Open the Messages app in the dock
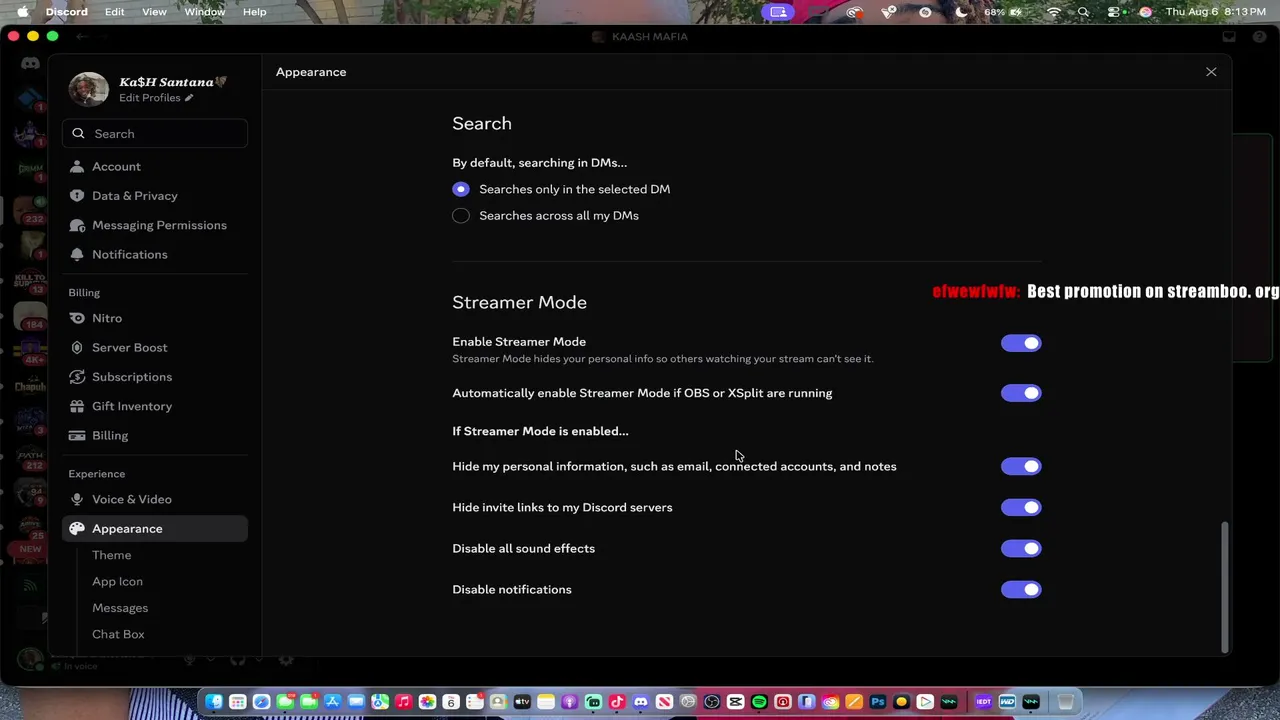The image size is (1280, 720). click(285, 702)
